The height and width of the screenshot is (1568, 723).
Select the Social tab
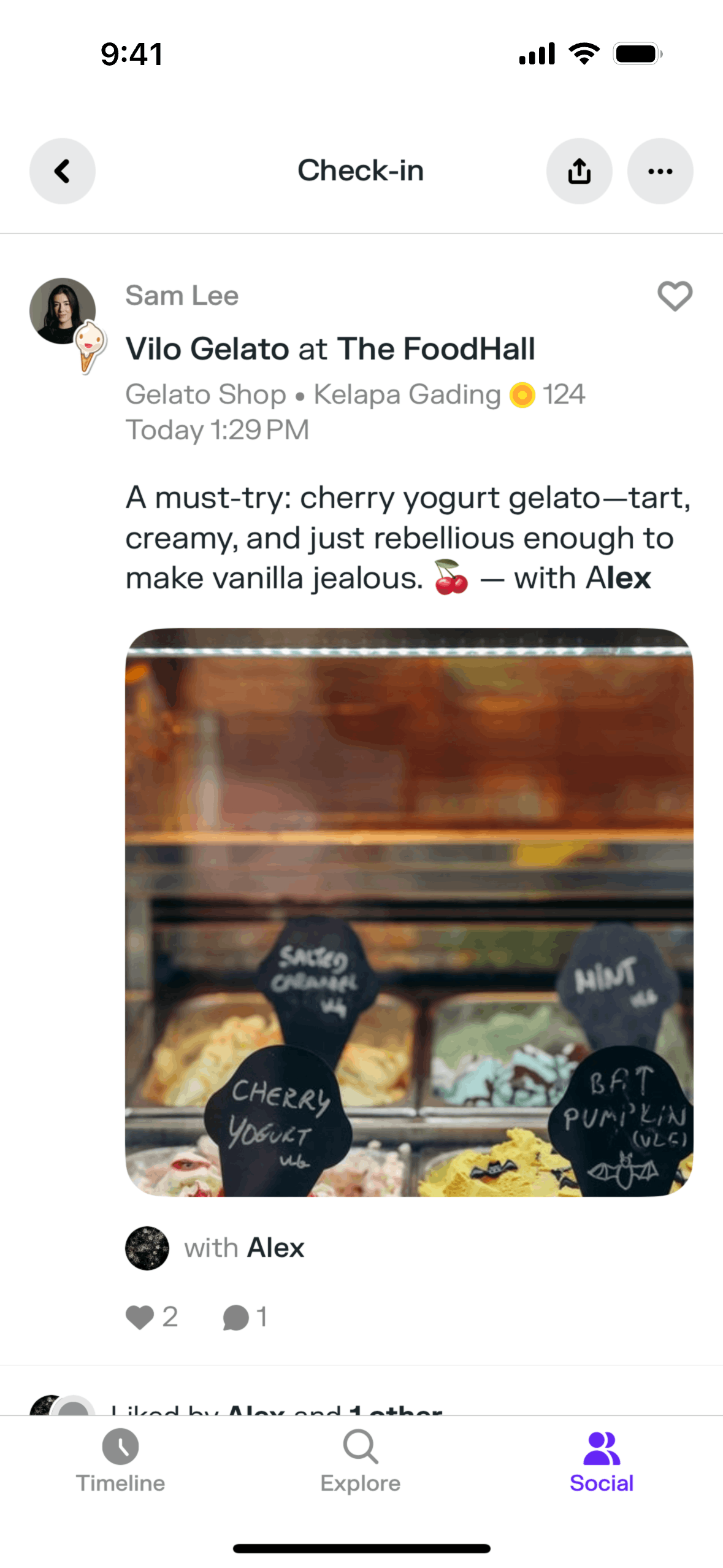click(602, 1461)
